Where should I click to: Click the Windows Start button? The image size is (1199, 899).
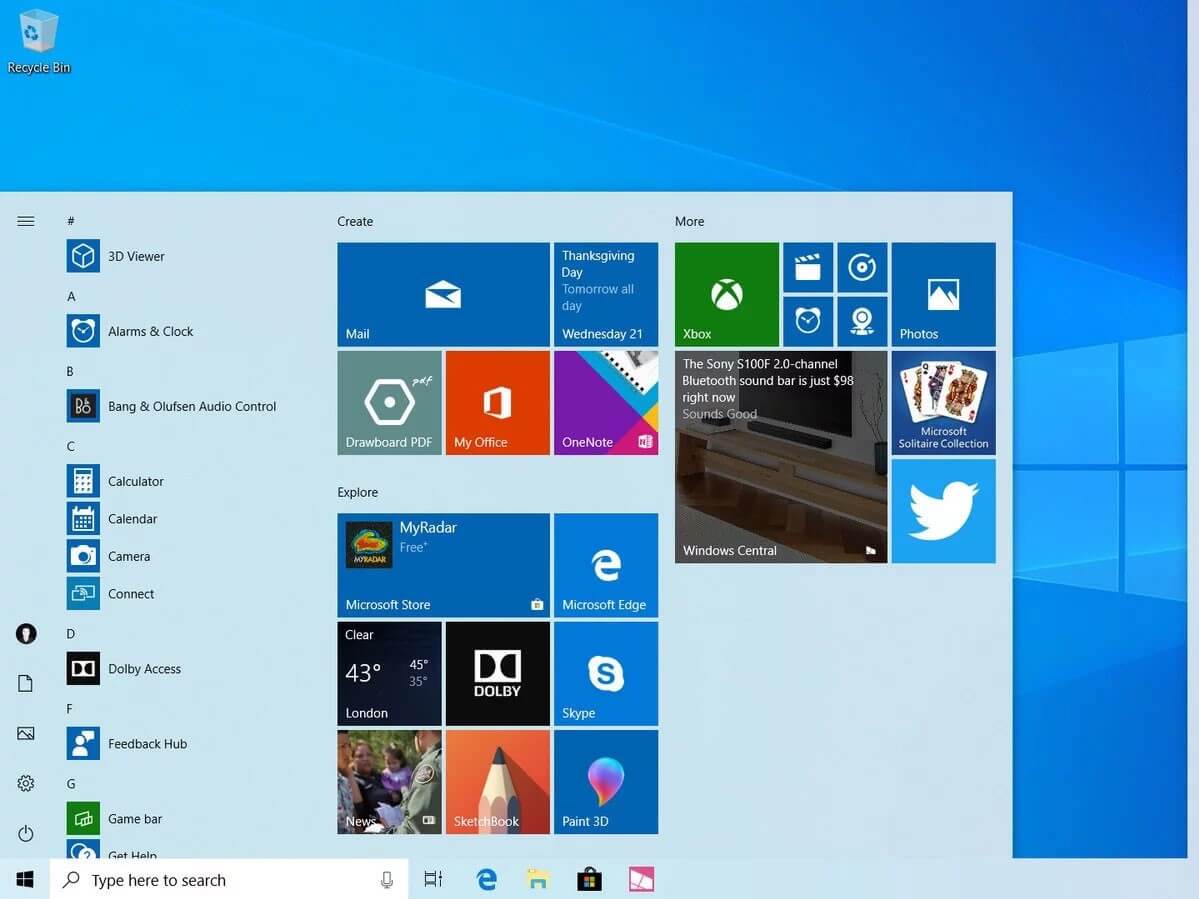[x=24, y=879]
